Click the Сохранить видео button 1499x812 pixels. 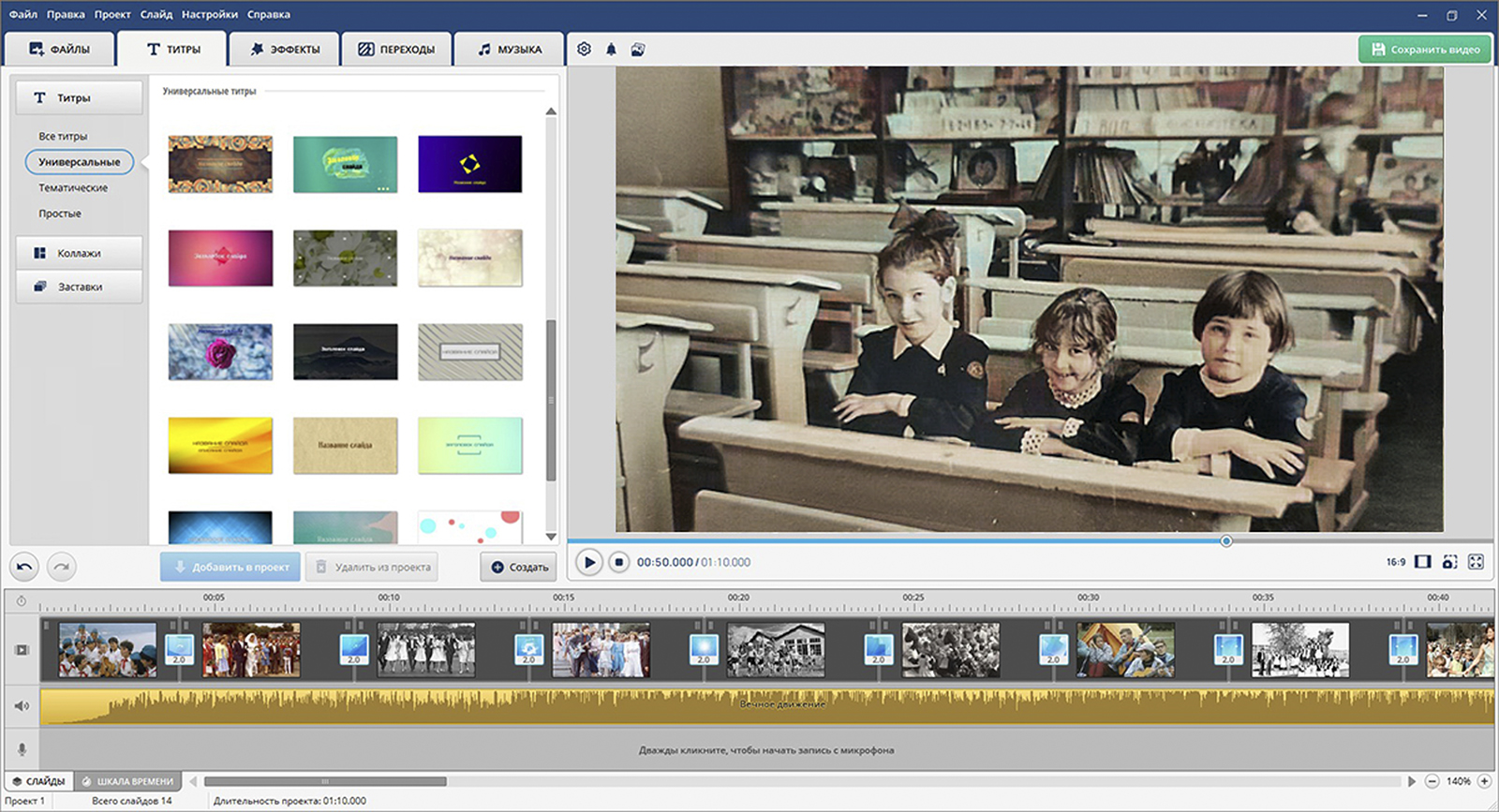point(1424,49)
